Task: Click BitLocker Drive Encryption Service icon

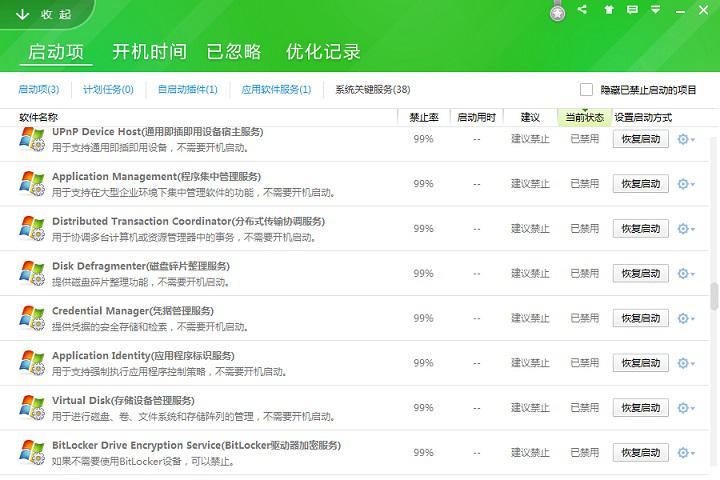Action: coord(32,452)
